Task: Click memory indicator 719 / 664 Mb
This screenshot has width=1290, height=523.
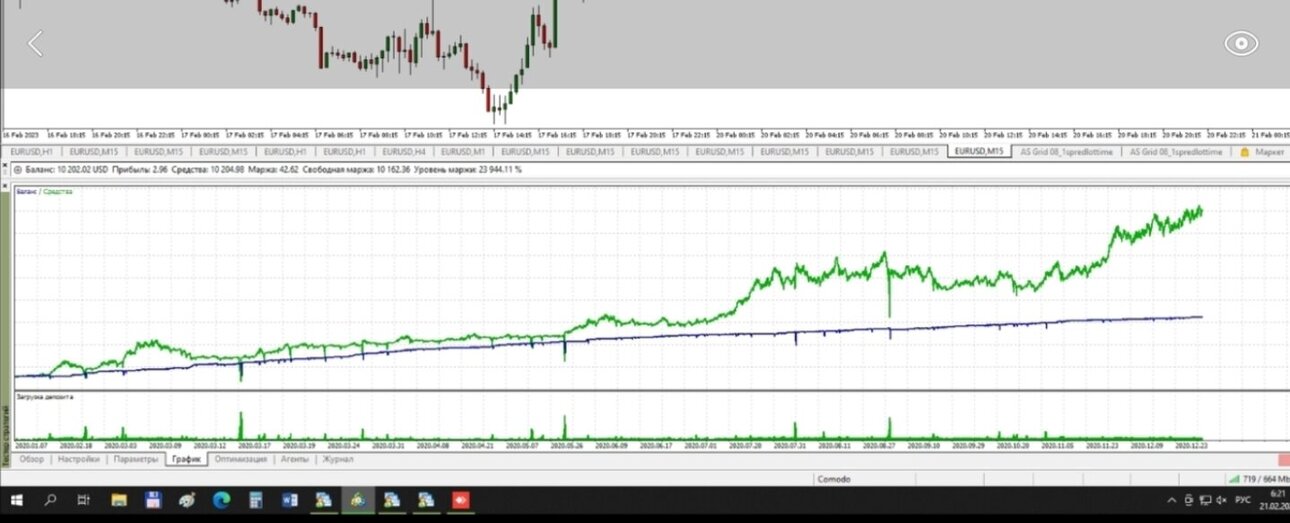Action: (x=1260, y=479)
